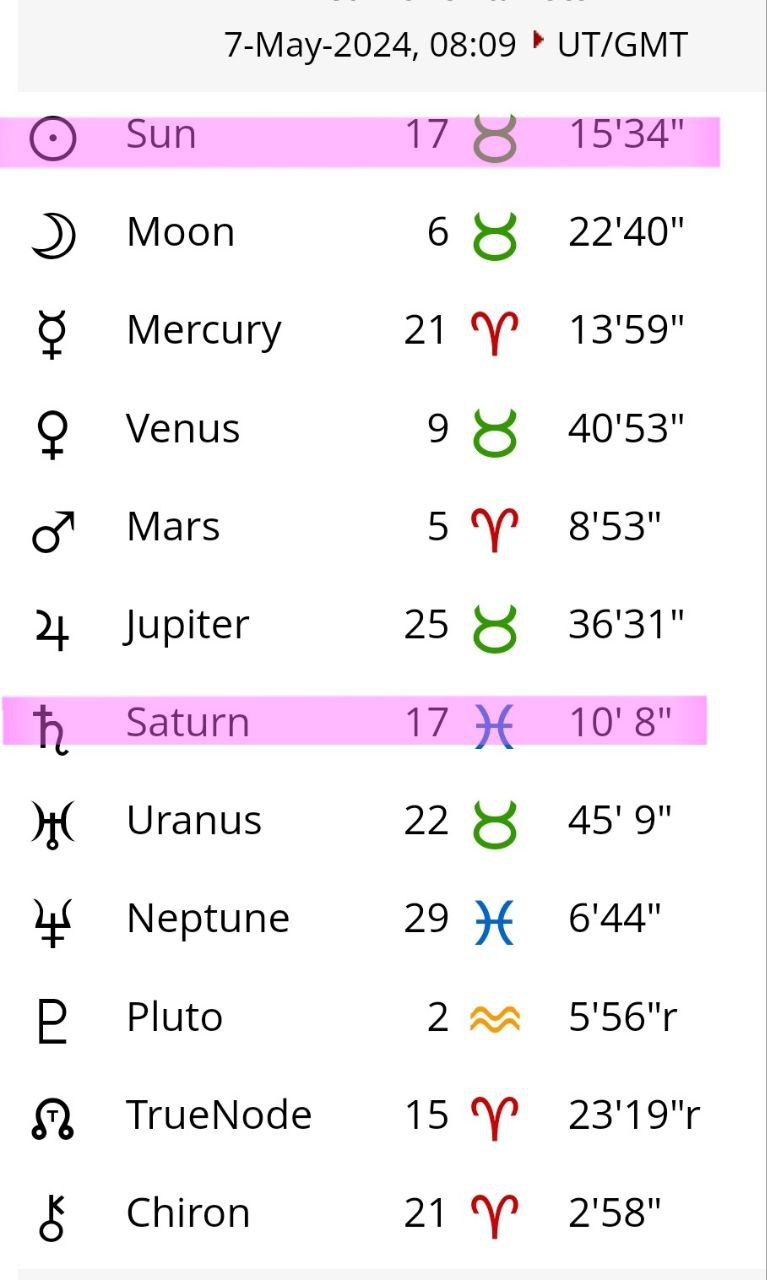Open the red arrow next to UT/GMT
Image resolution: width=767 pixels, height=1280 pixels.
point(539,41)
